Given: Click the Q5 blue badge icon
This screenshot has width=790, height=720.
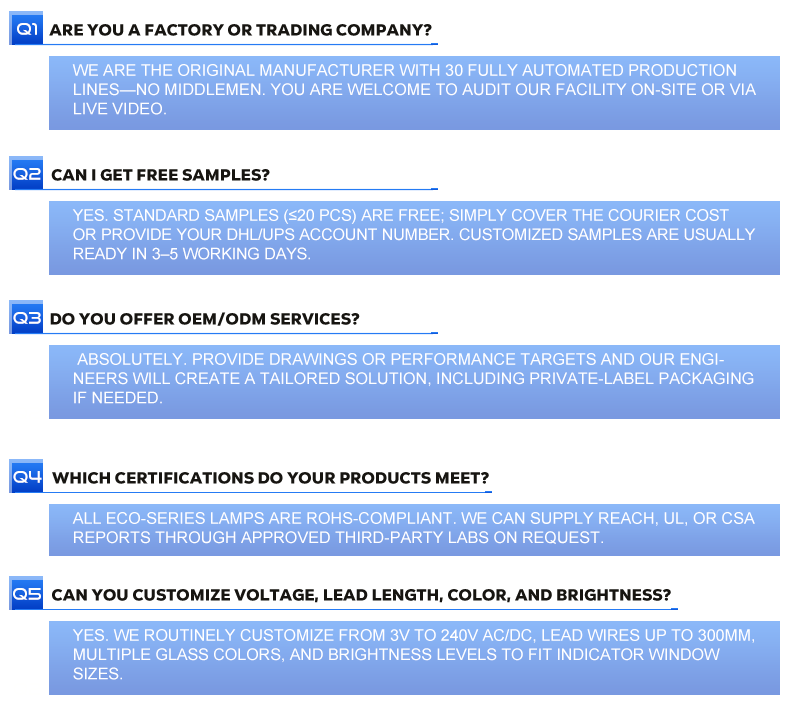Looking at the screenshot, I should click(26, 593).
